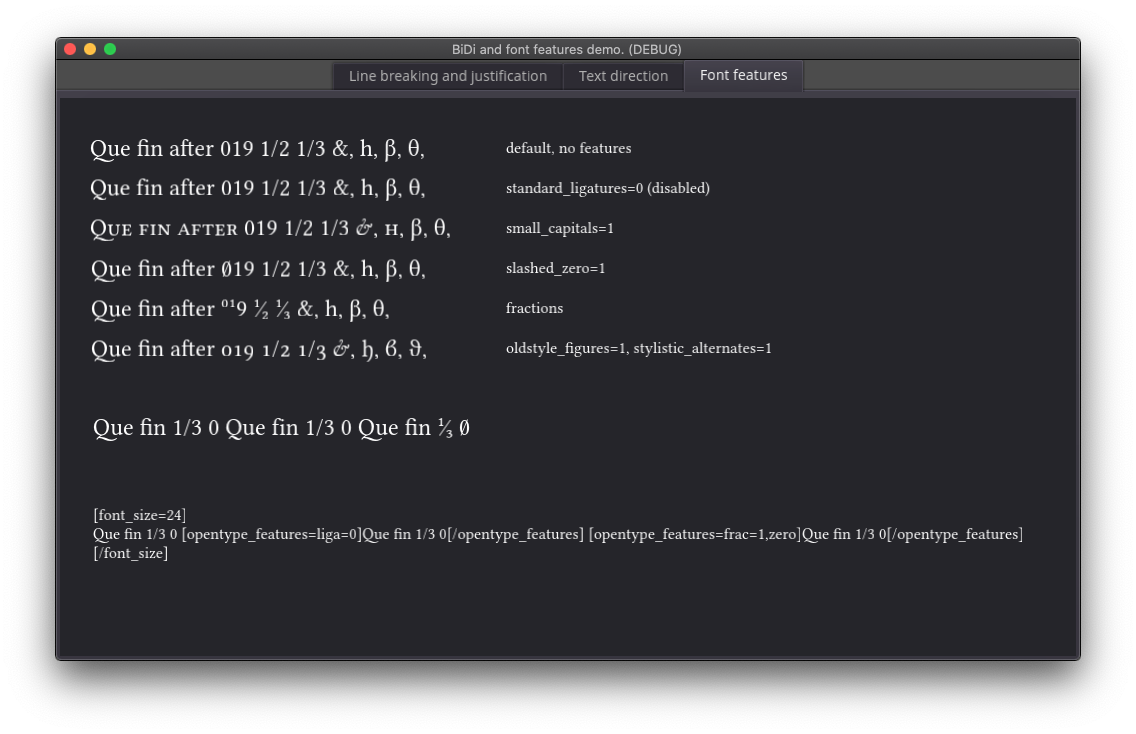Switch to the Font features tab
1136x734 pixels.
pyautogui.click(x=743, y=75)
